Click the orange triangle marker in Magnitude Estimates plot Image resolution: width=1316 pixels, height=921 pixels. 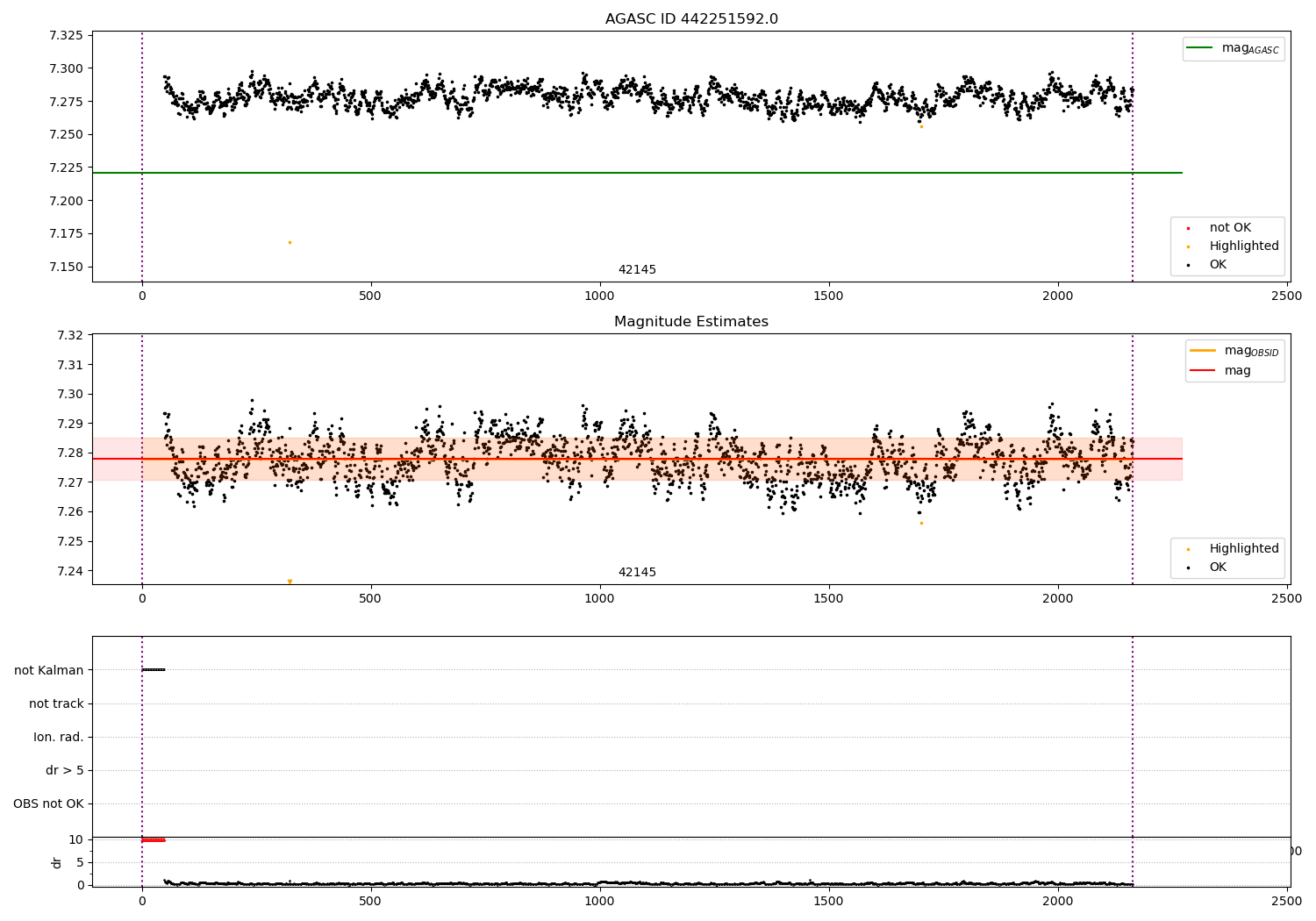coord(290,582)
